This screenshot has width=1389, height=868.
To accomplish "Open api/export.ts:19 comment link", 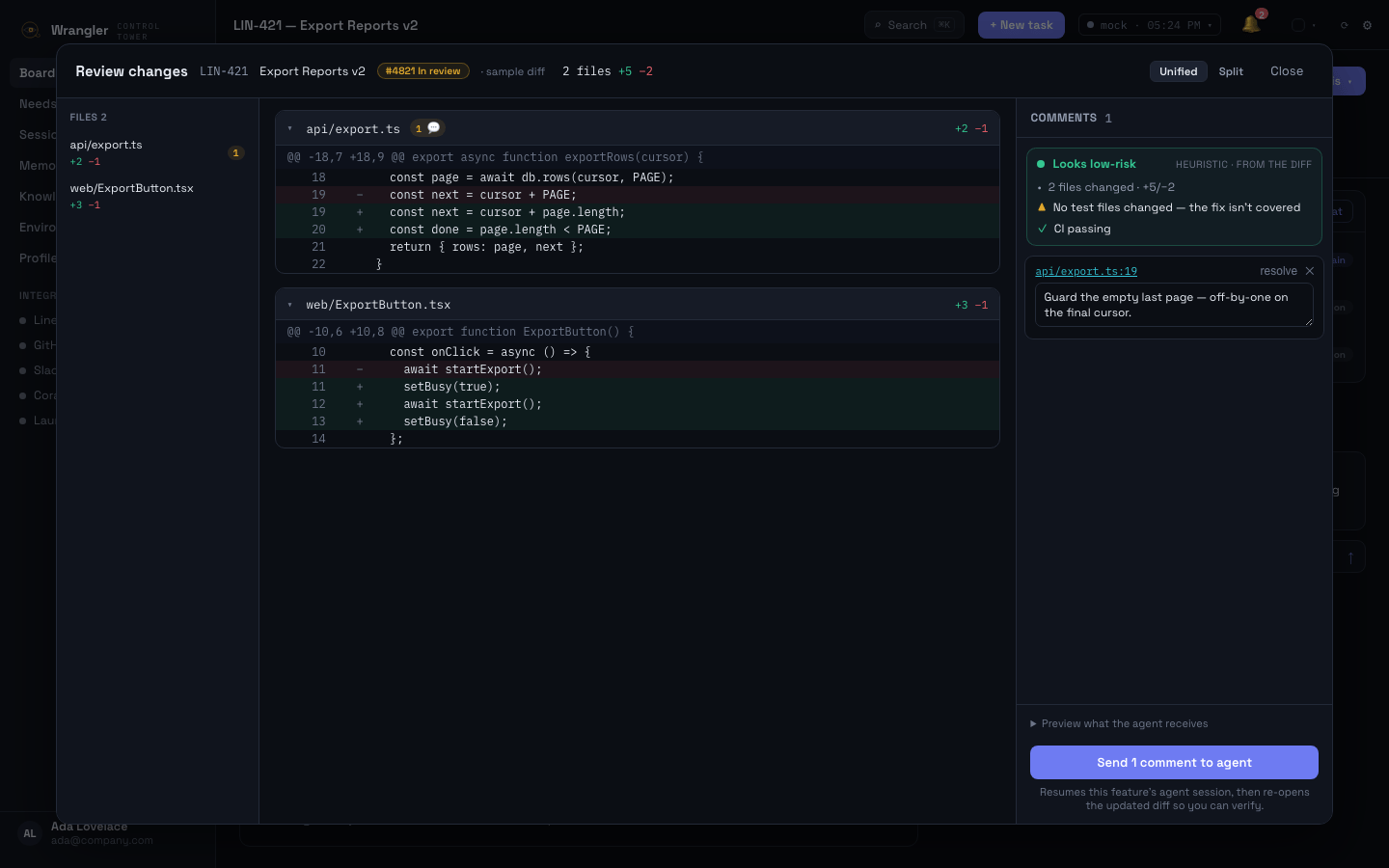I will (1086, 271).
